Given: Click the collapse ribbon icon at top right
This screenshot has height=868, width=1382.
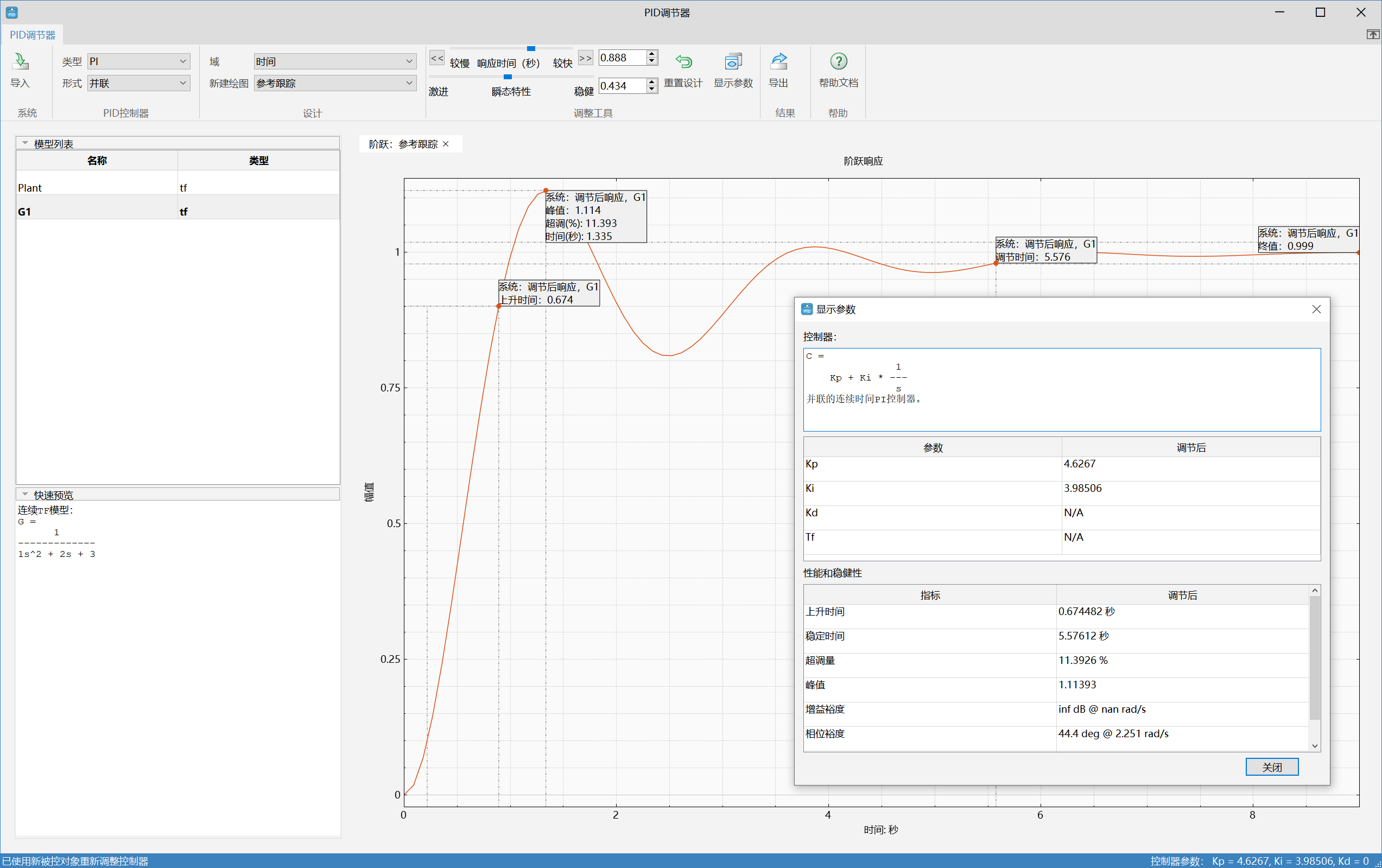Looking at the screenshot, I should pos(1372,35).
